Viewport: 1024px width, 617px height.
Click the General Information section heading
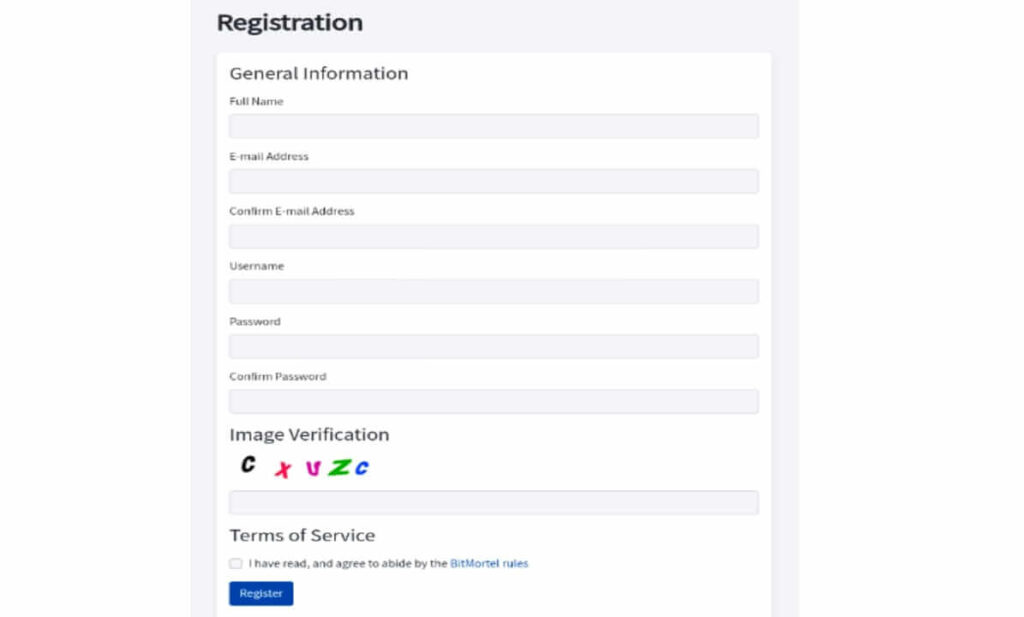tap(319, 73)
